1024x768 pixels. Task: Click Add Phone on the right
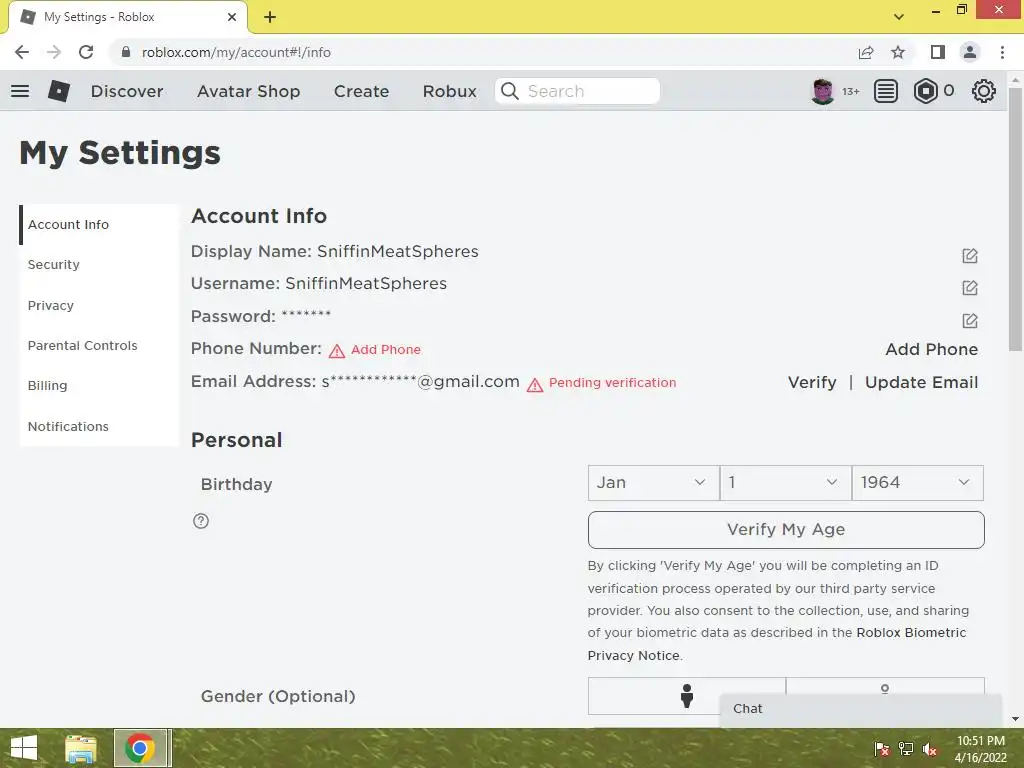pos(931,349)
